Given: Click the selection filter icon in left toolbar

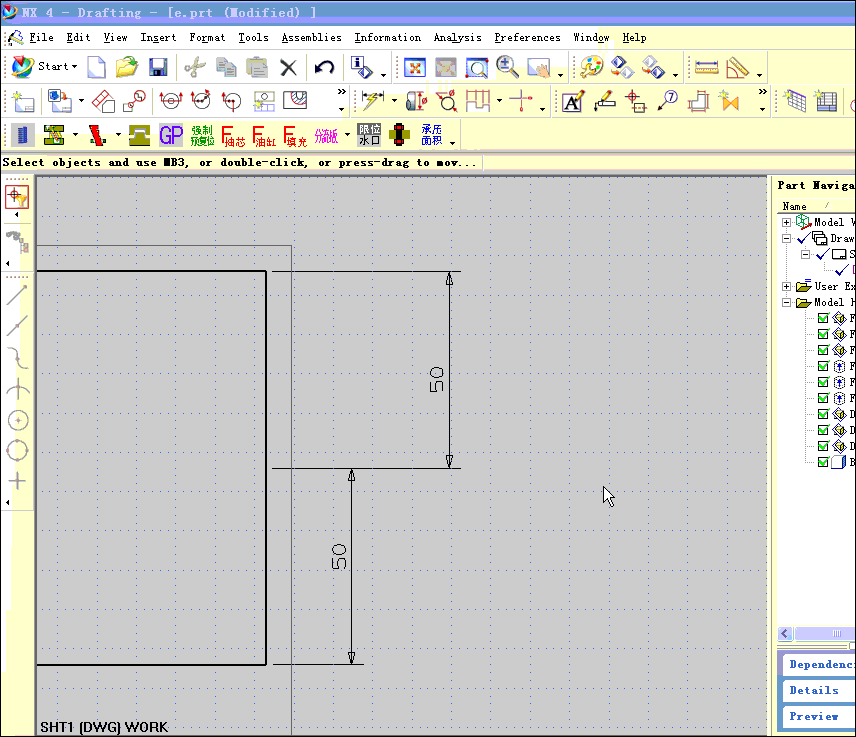Looking at the screenshot, I should pos(17,197).
